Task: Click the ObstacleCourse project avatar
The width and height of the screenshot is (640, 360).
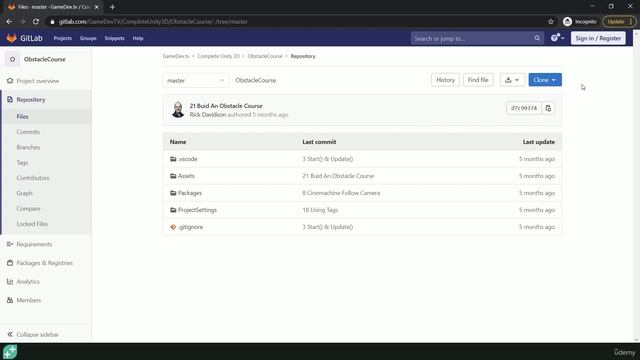Action: [x=12, y=59]
